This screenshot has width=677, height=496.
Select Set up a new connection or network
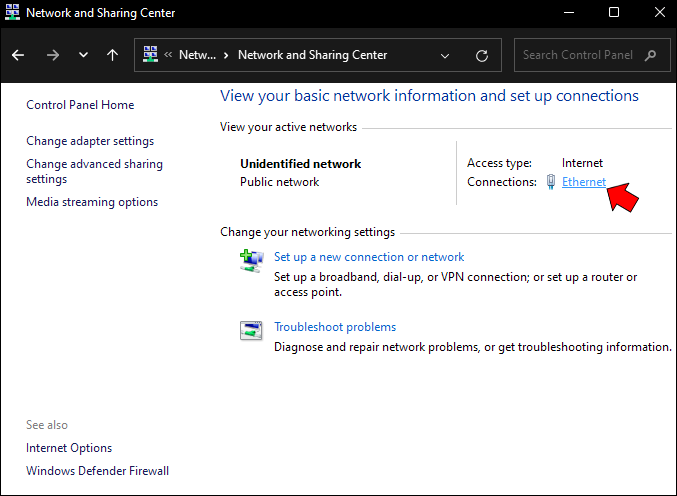click(369, 257)
